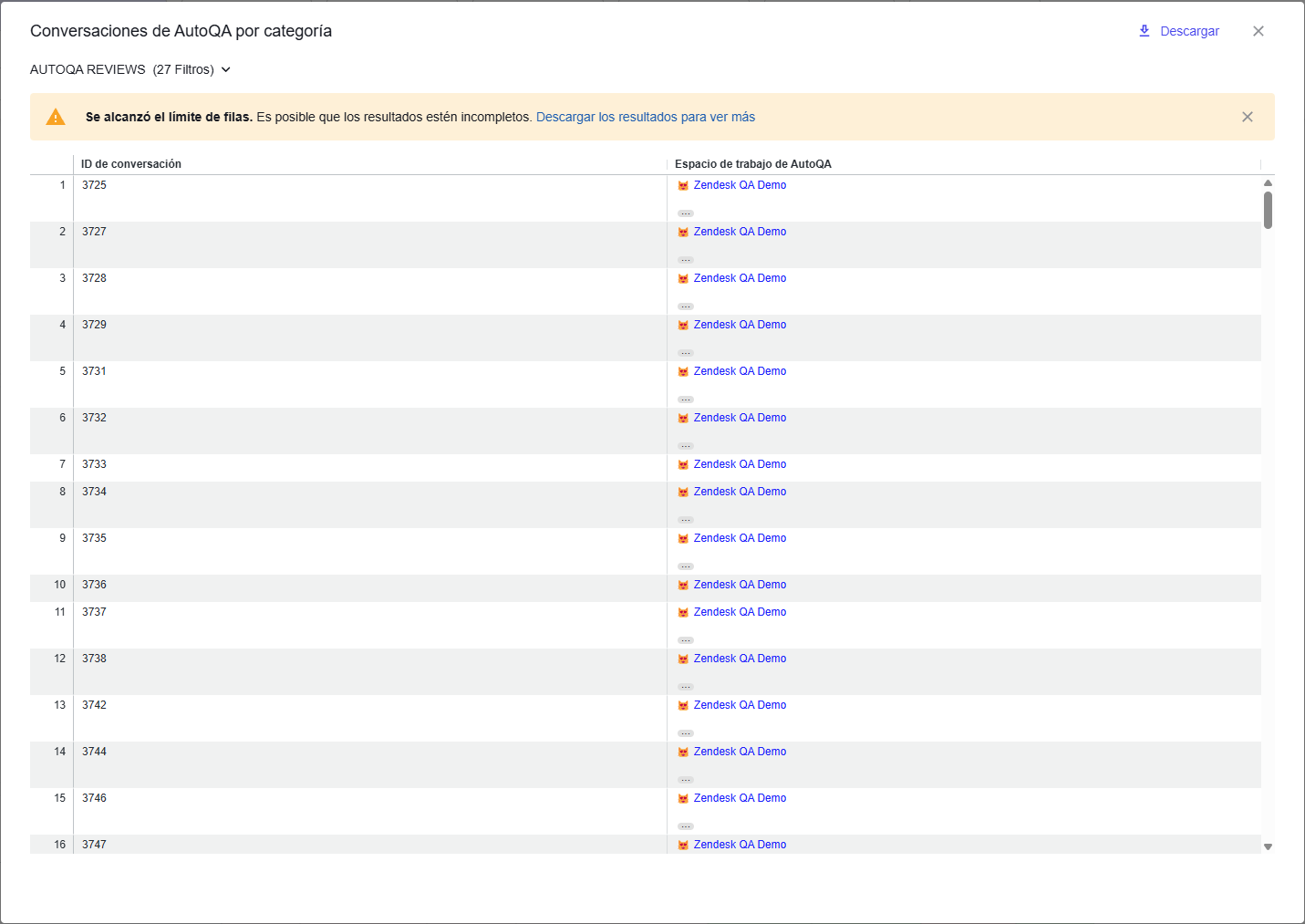Click the orange warning triangle icon

(x=56, y=117)
